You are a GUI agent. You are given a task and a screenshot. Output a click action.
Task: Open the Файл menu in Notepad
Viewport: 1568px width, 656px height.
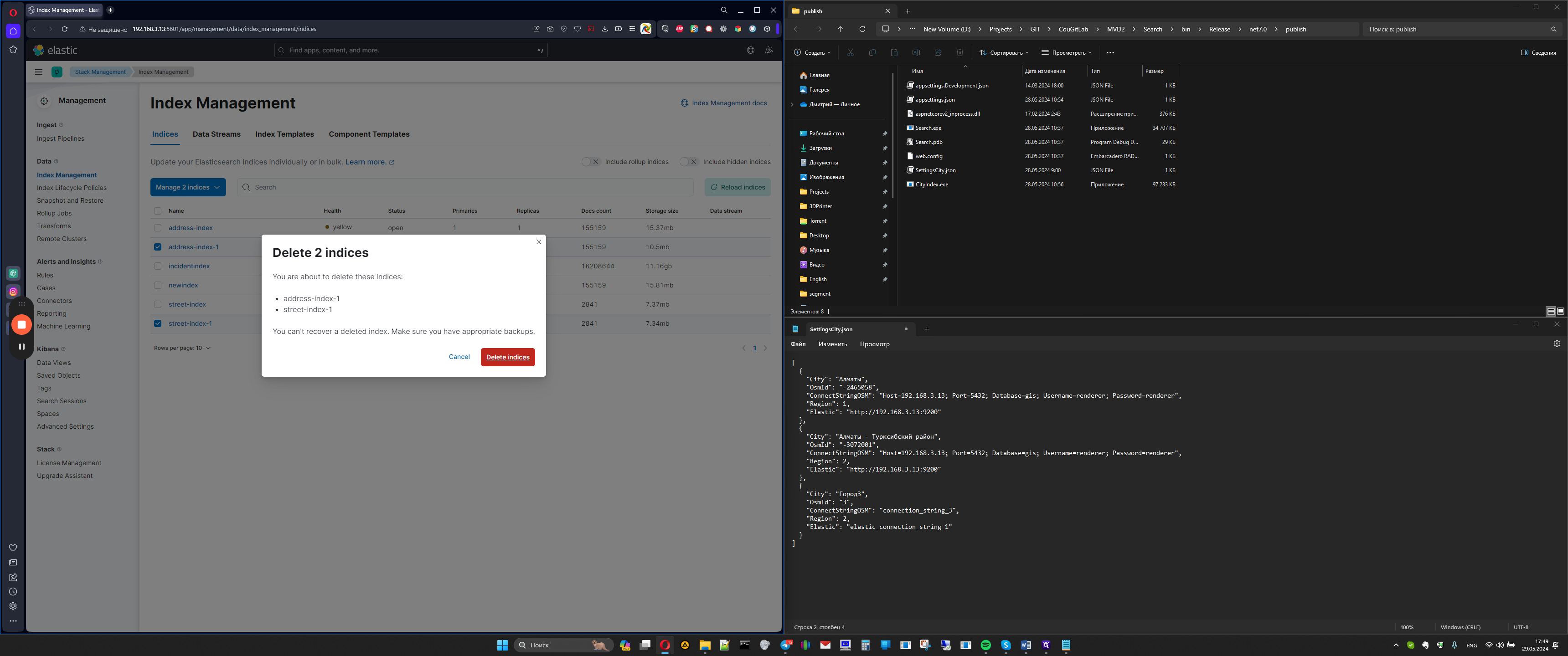point(798,344)
